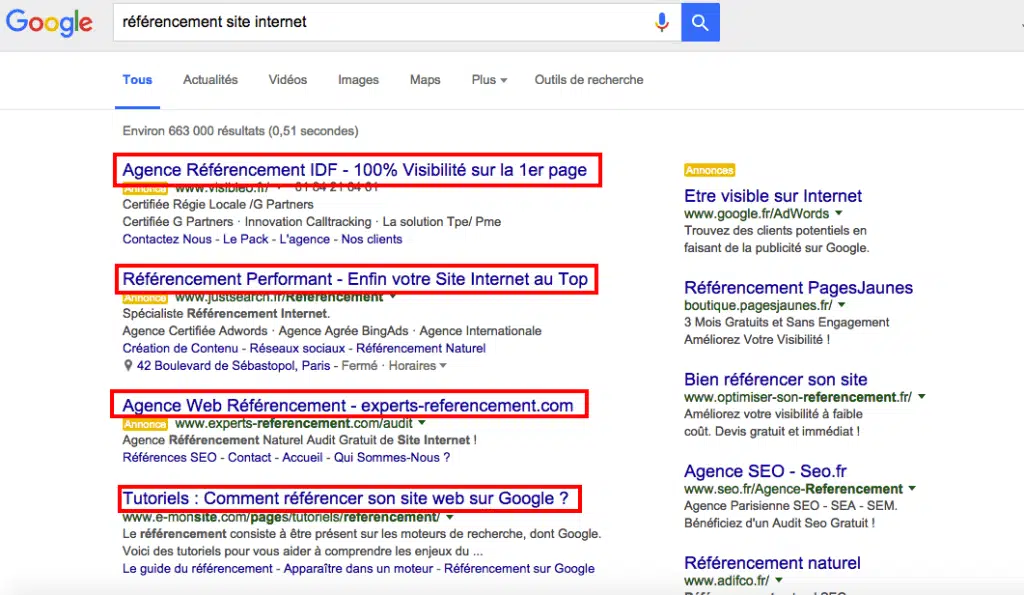Click the Google logo
1024x595 pixels.
tap(49, 23)
